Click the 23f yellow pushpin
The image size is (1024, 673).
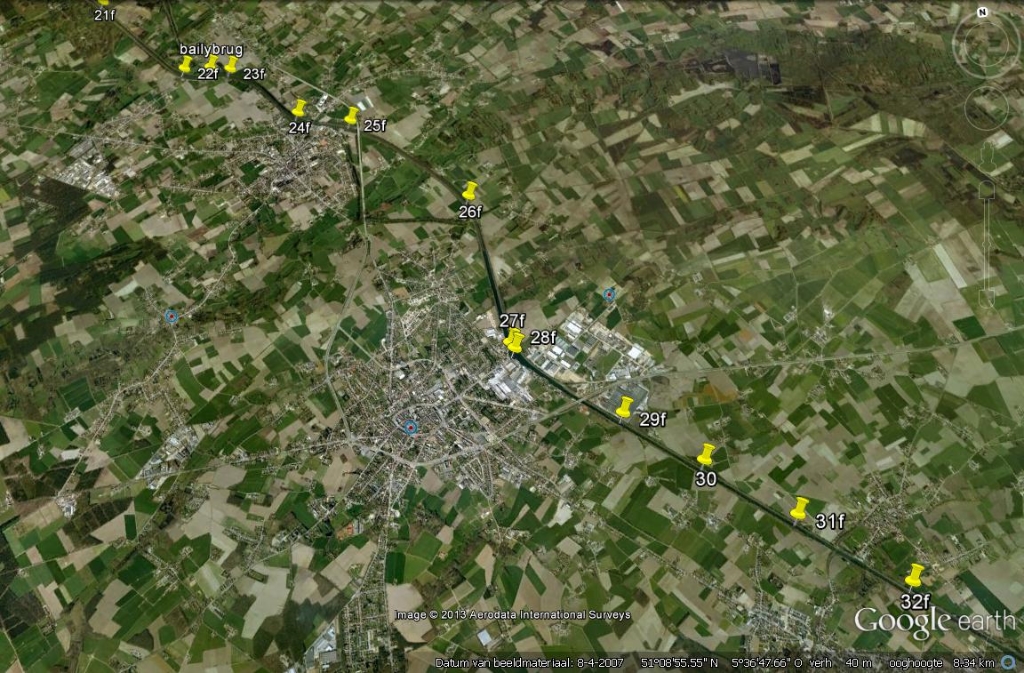click(231, 64)
